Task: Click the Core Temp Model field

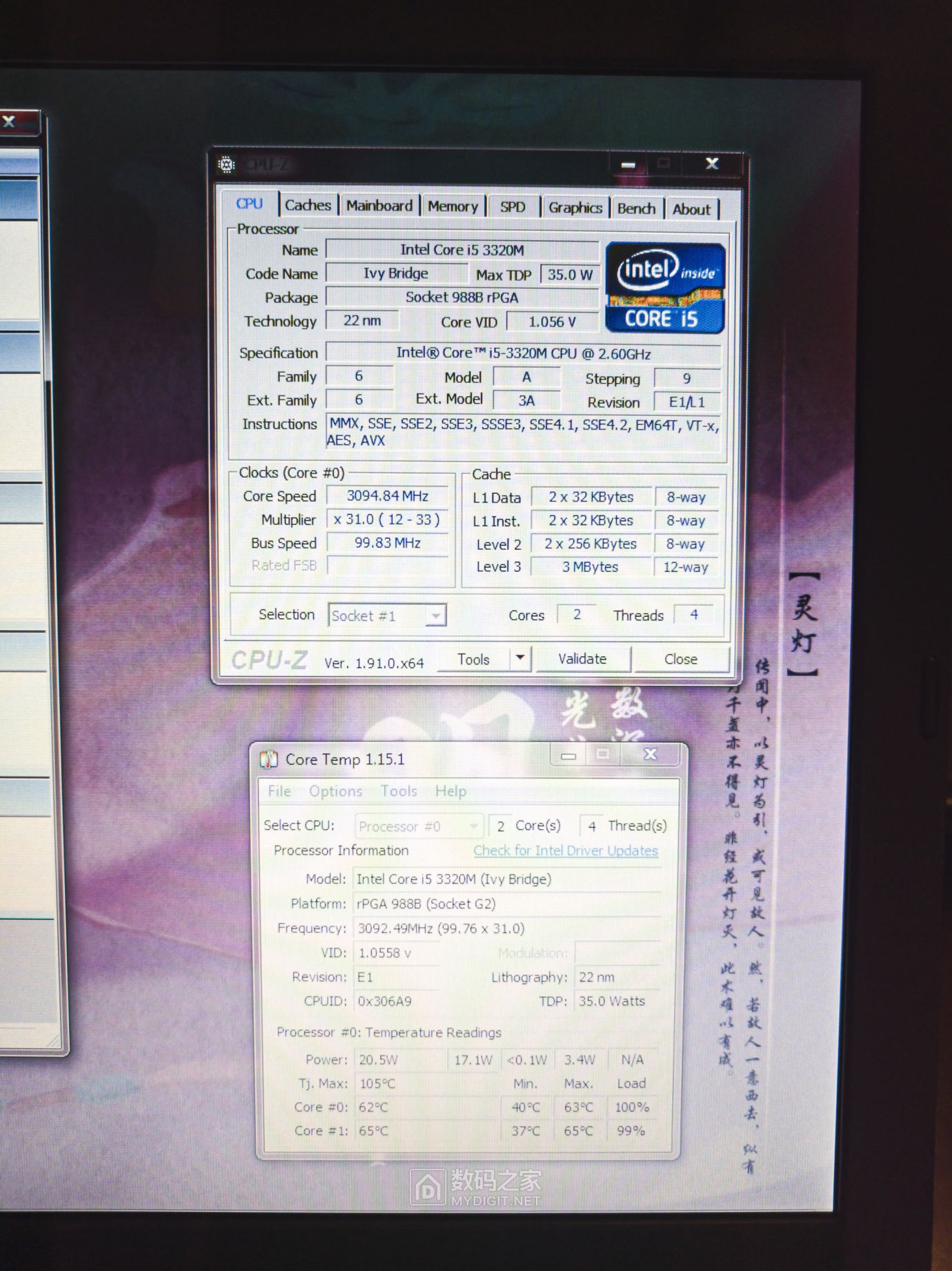Action: (x=508, y=879)
